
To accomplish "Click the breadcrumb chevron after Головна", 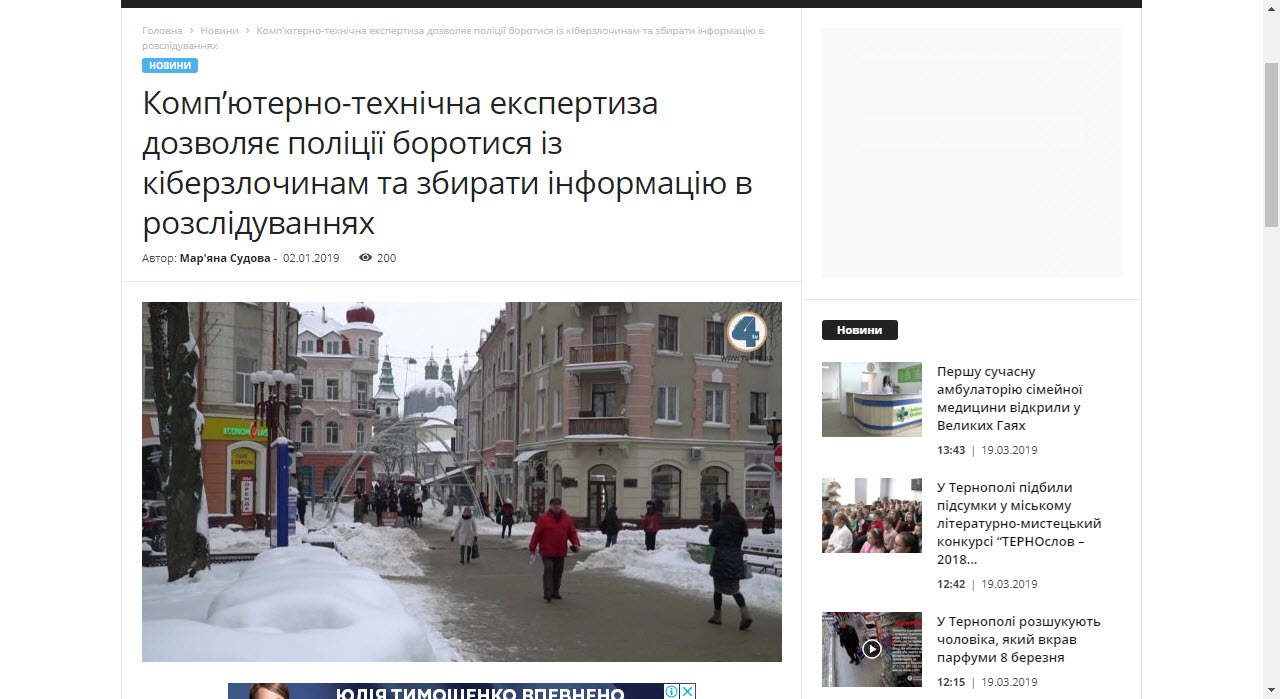I will (191, 31).
